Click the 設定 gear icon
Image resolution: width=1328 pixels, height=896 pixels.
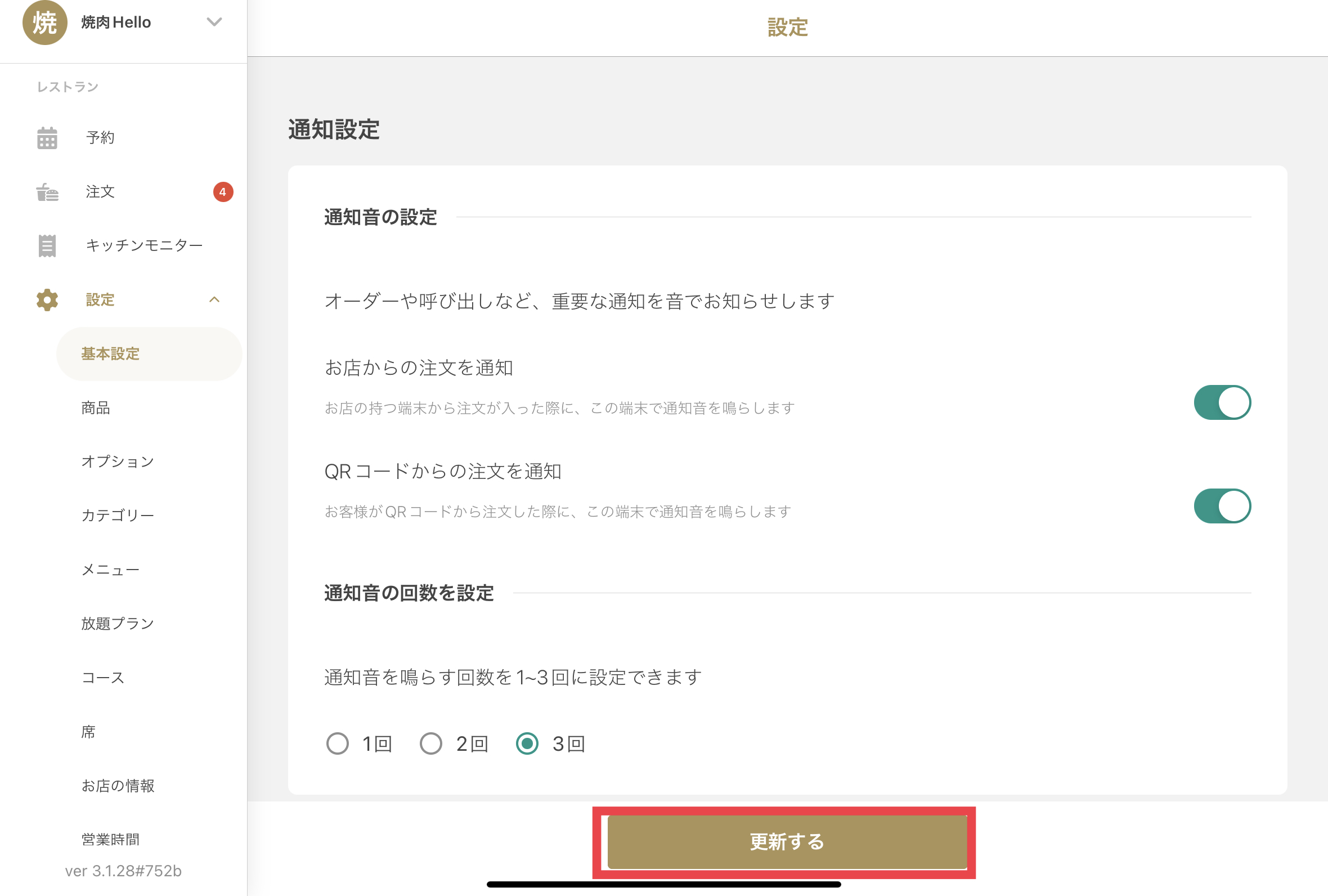(x=47, y=299)
